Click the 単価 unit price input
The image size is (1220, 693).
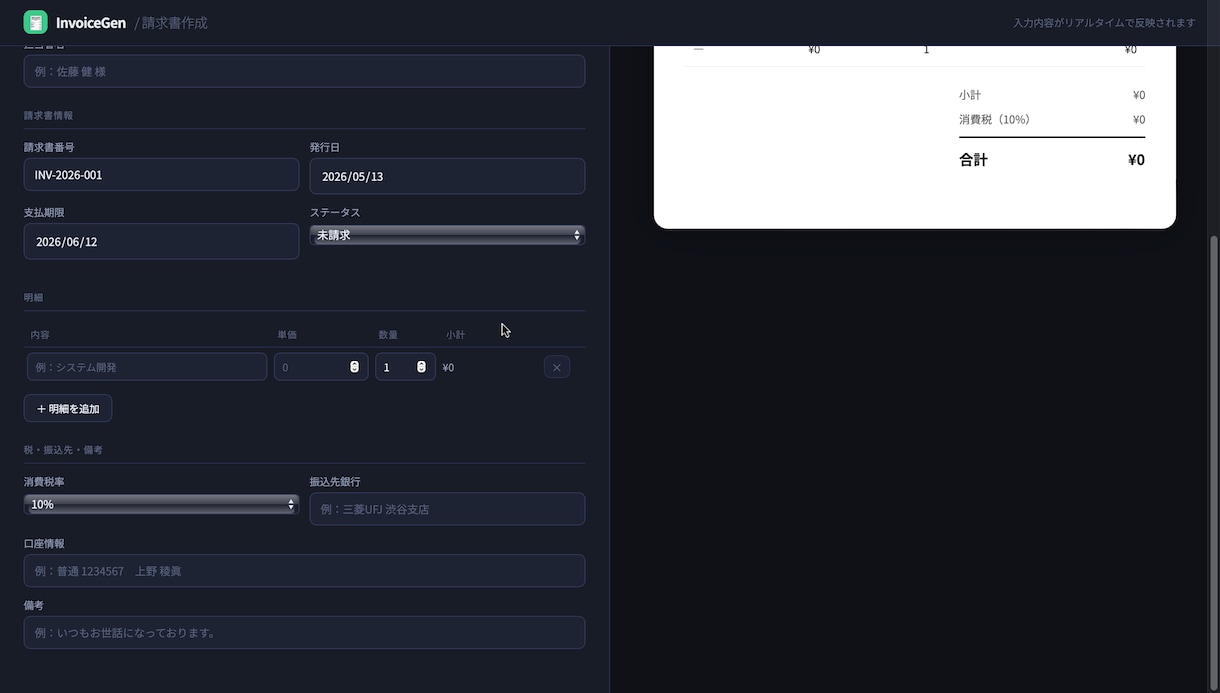click(321, 367)
